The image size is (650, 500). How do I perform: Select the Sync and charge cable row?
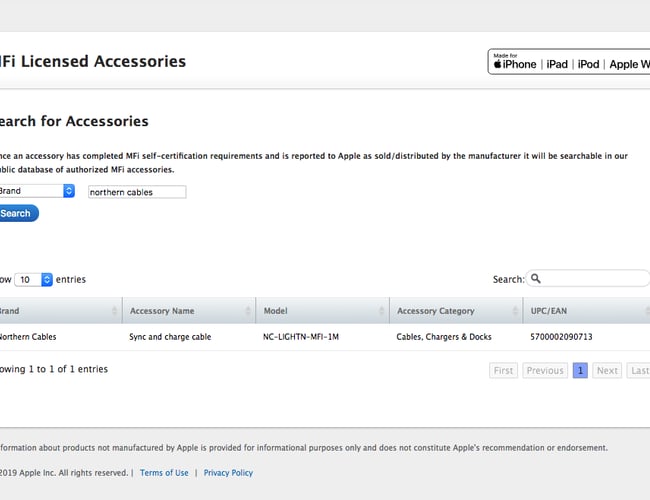170,337
